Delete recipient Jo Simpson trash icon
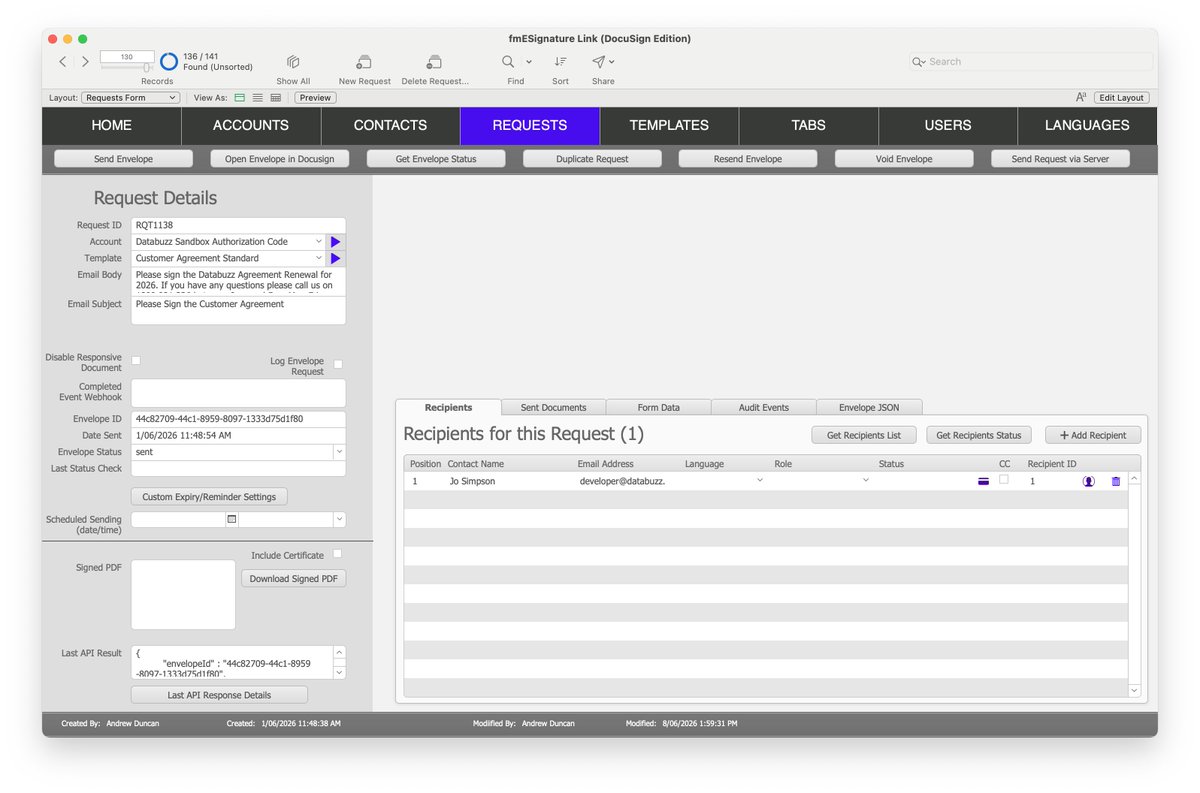1200x793 pixels. (x=1116, y=481)
